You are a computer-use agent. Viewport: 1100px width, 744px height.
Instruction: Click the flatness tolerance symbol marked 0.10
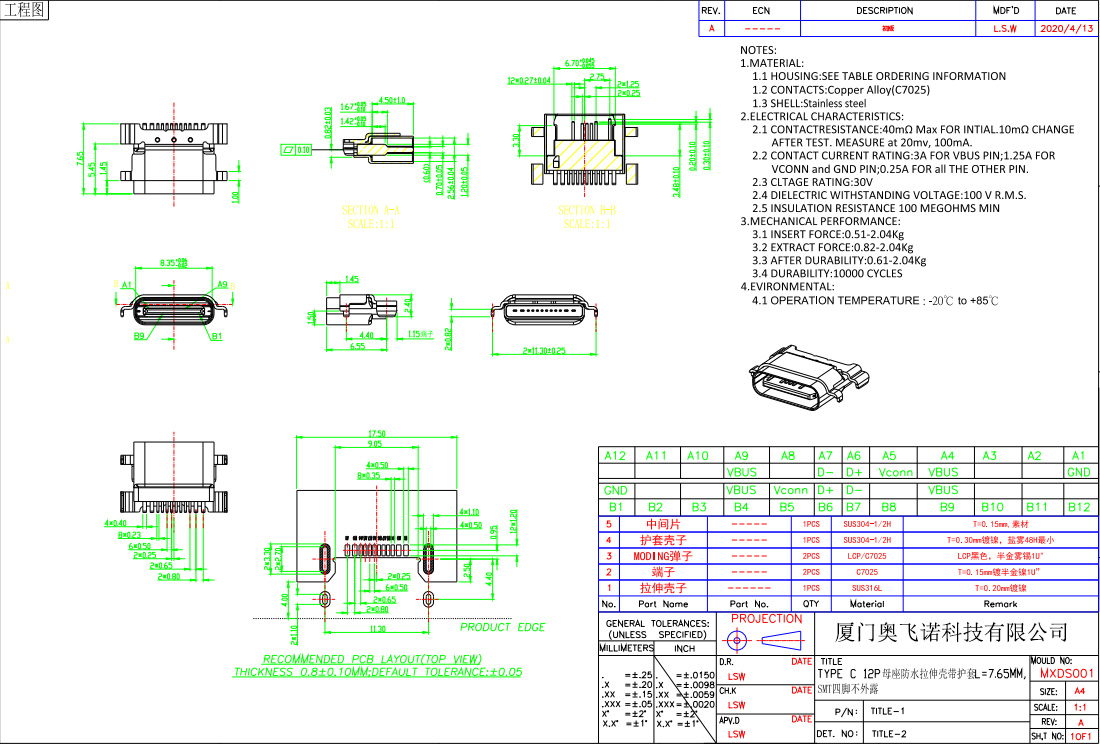click(x=296, y=149)
